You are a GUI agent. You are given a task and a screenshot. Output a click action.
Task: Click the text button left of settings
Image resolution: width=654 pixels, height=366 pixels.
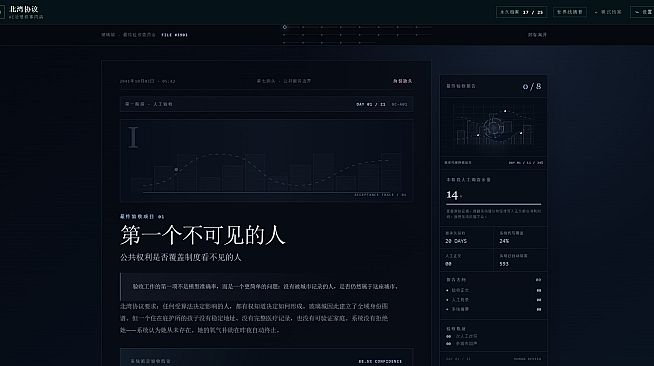click(x=608, y=12)
